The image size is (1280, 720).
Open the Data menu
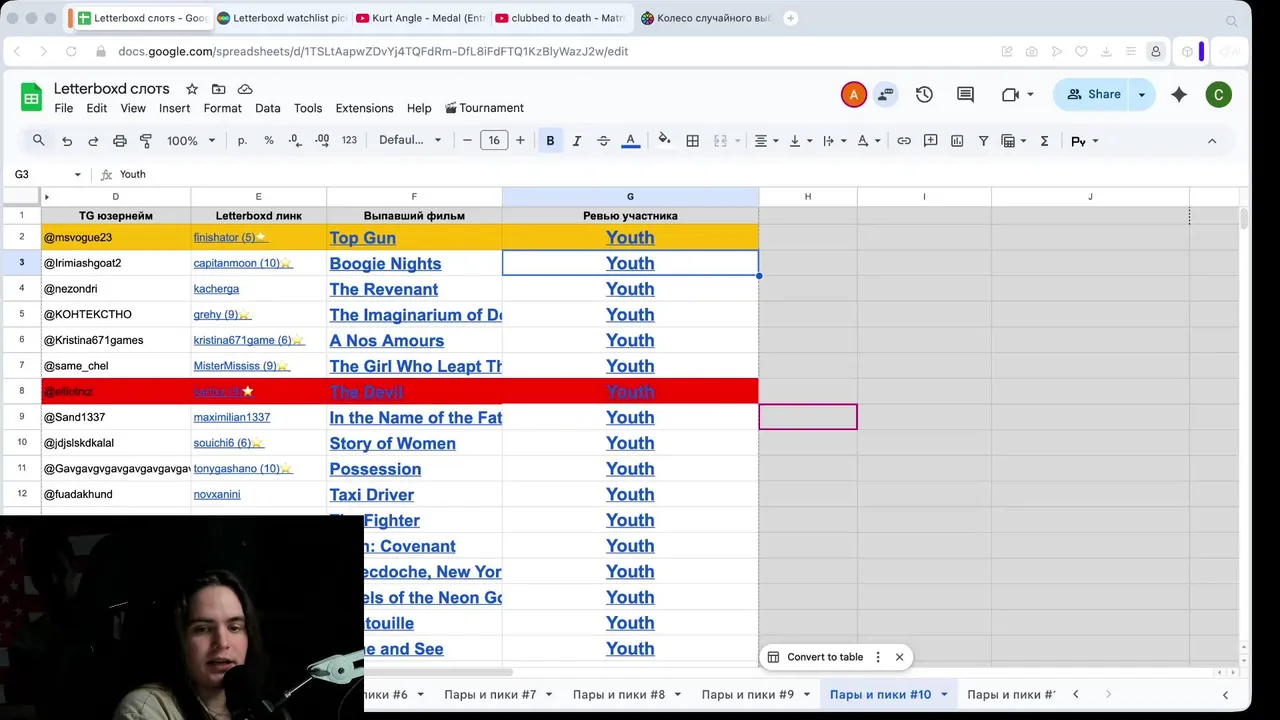coord(267,108)
